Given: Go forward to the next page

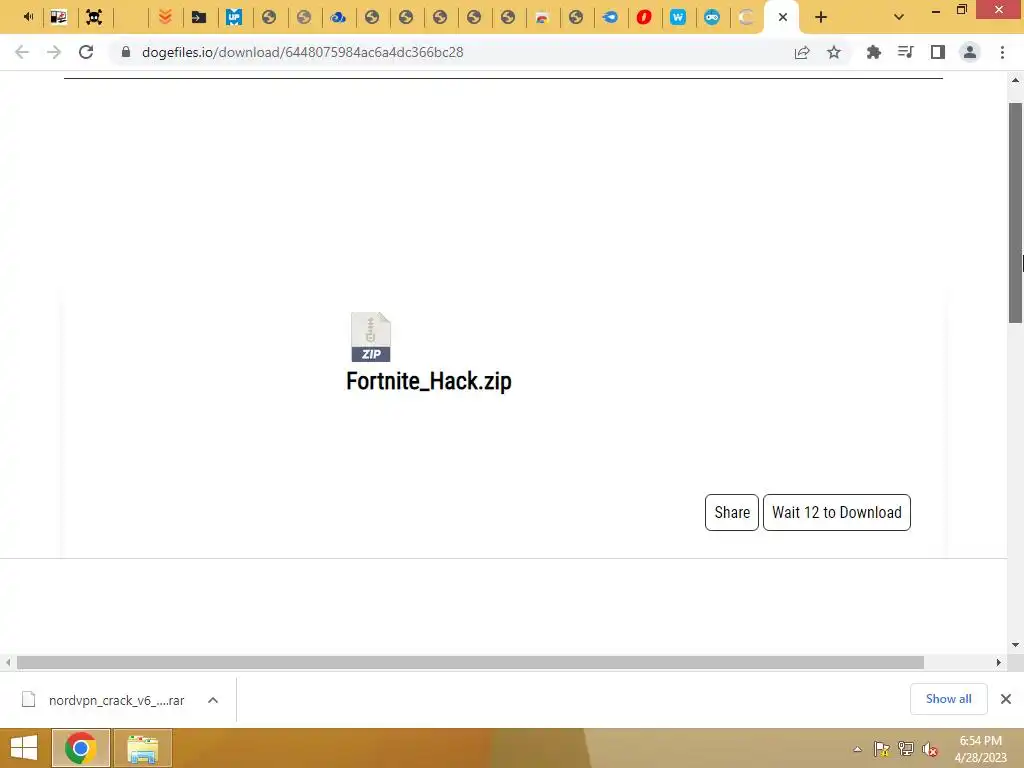Looking at the screenshot, I should coord(54,52).
